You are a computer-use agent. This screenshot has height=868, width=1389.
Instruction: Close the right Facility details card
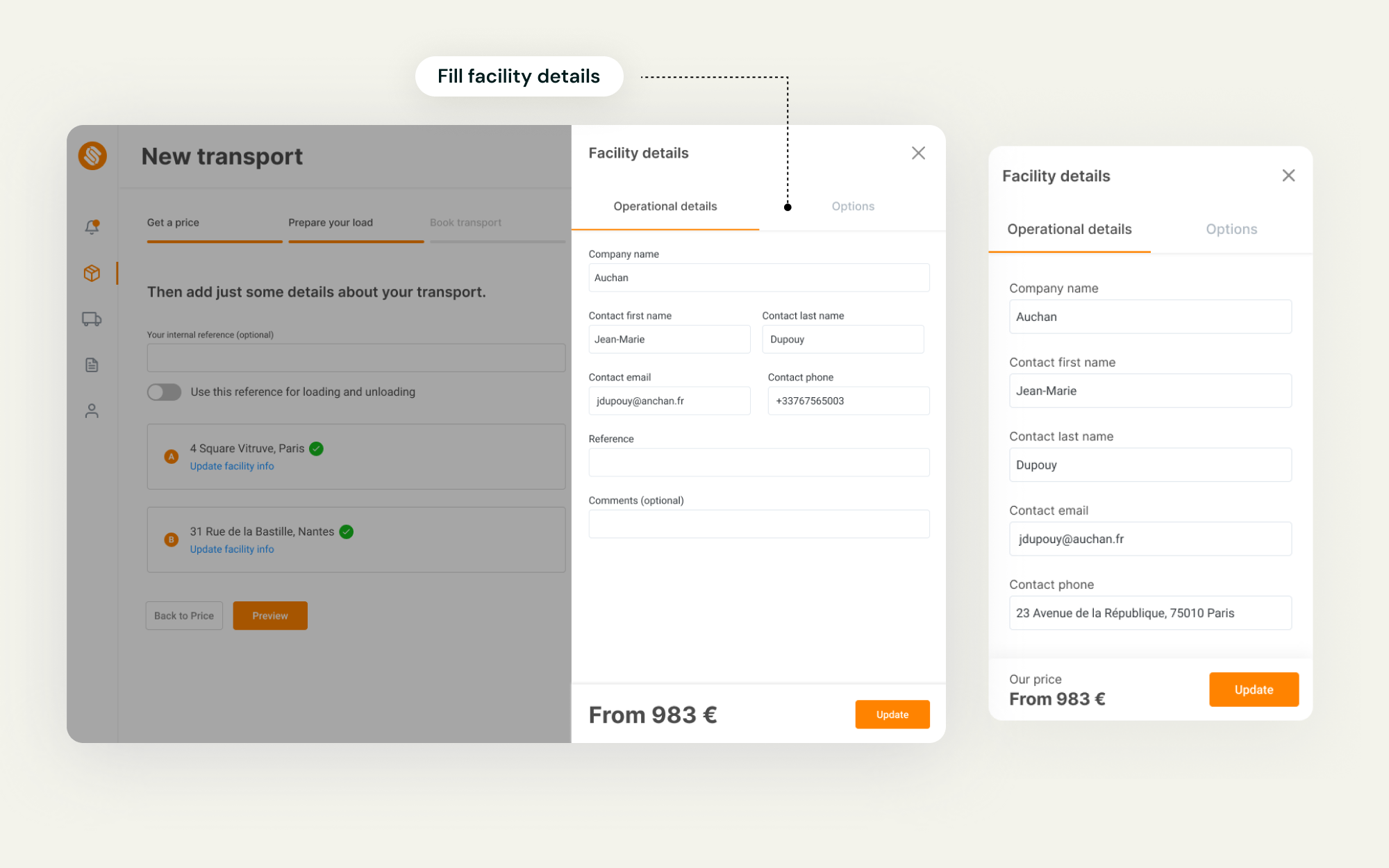pyautogui.click(x=1288, y=176)
